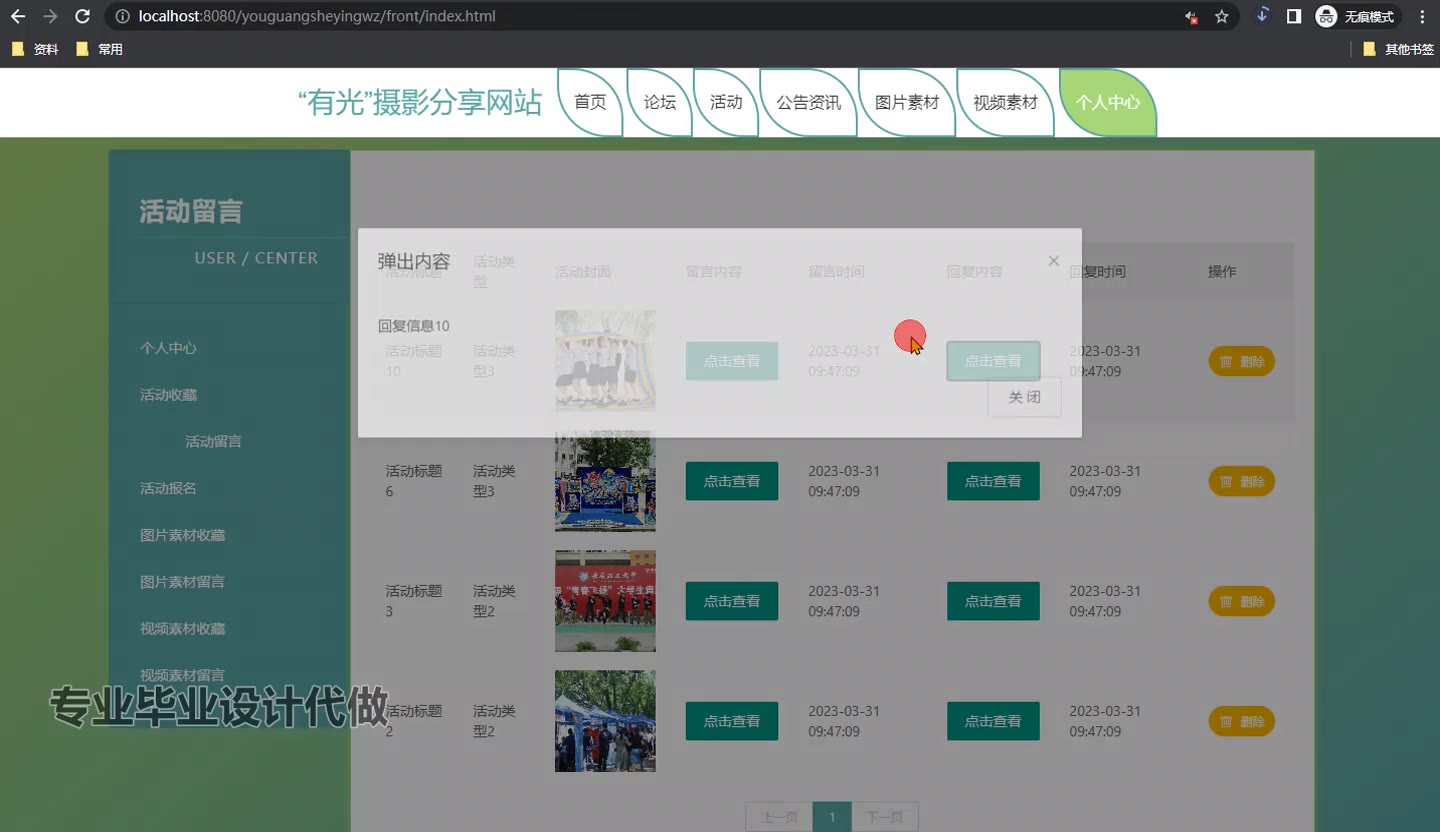View 留言内容 for 活动标题3
1440x832 pixels.
pyautogui.click(x=732, y=601)
